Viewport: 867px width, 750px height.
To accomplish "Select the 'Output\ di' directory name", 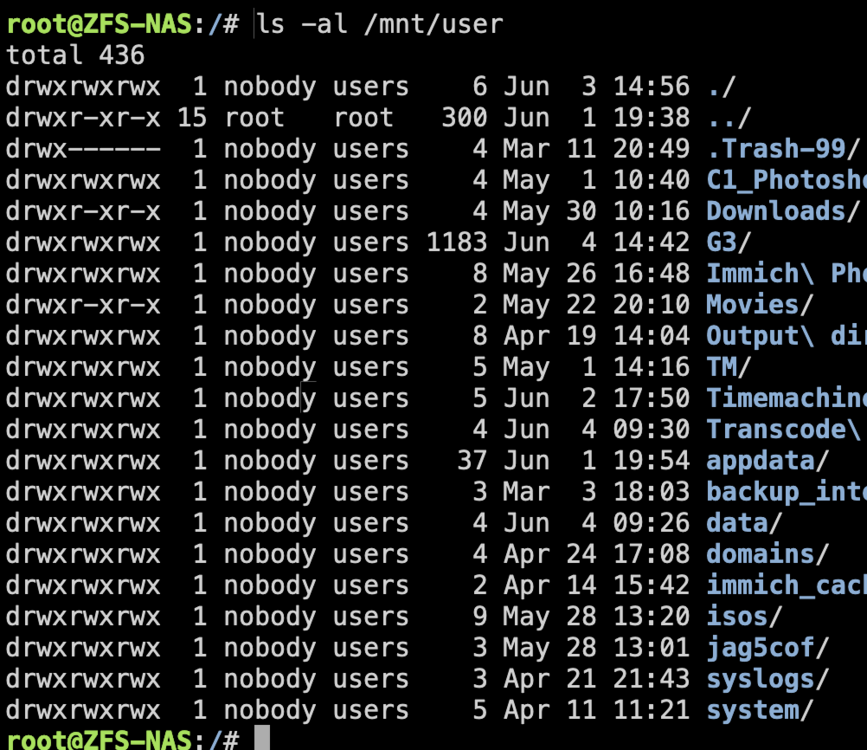I will click(787, 336).
